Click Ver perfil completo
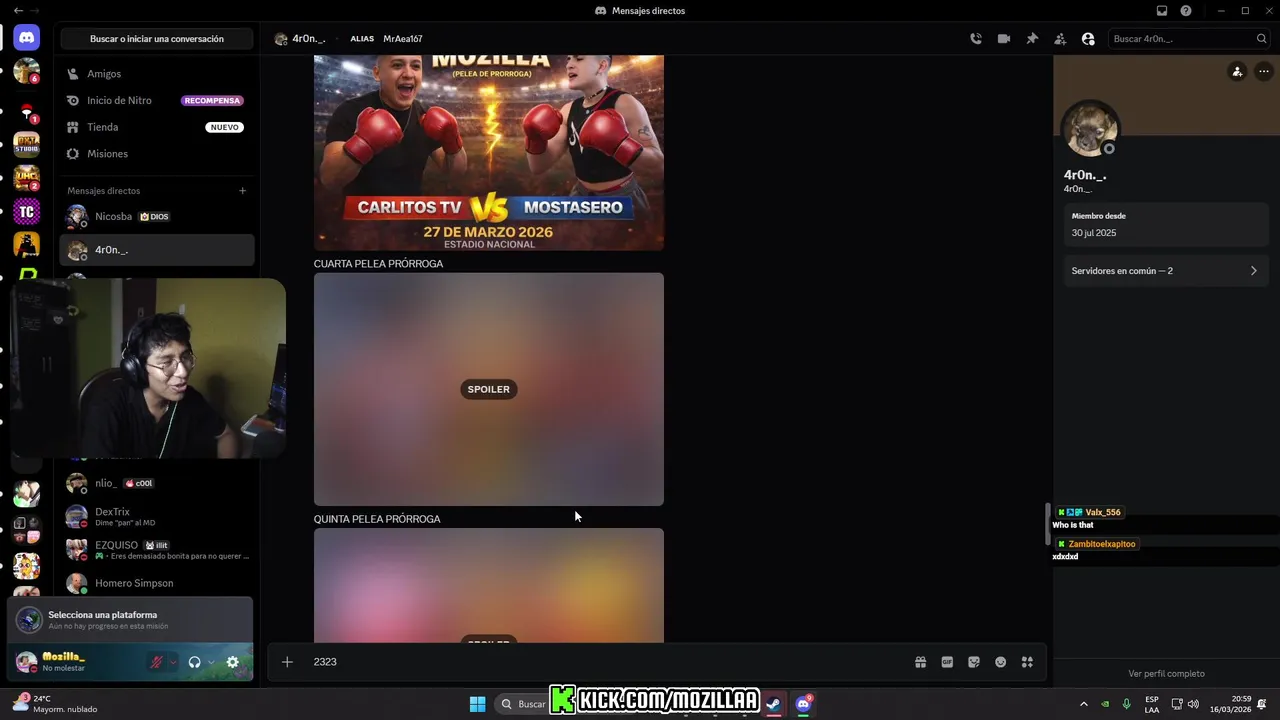This screenshot has width=1280, height=720. pyautogui.click(x=1166, y=674)
